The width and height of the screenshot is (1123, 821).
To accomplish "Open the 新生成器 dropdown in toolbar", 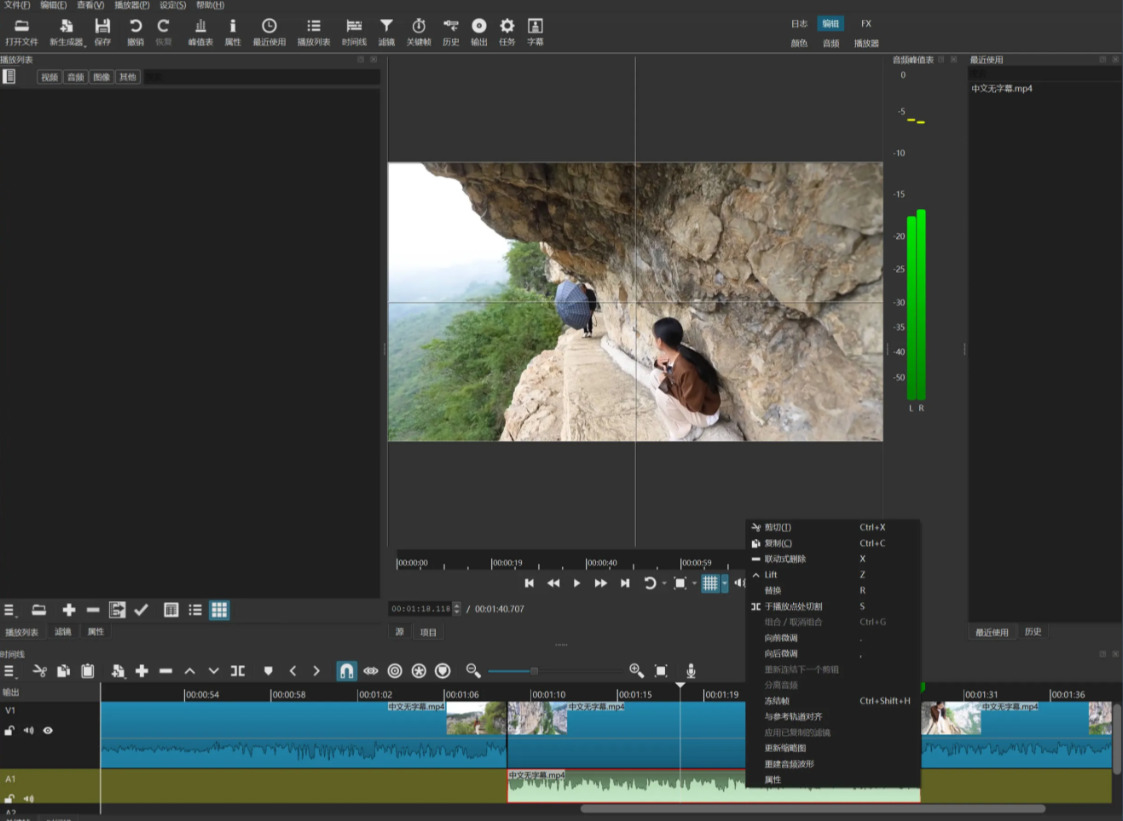I will [67, 32].
